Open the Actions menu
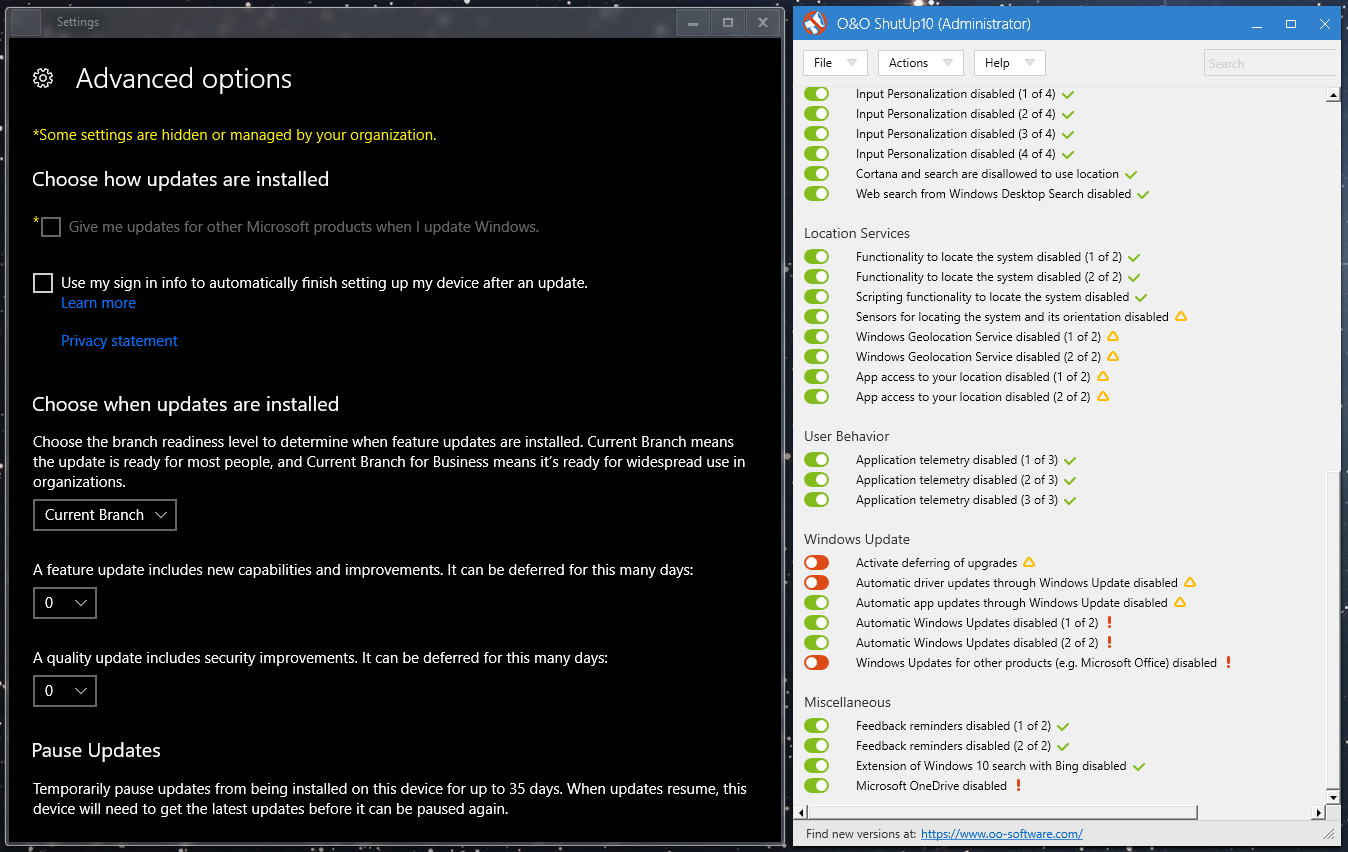Image resolution: width=1348 pixels, height=852 pixels. pyautogui.click(x=920, y=63)
